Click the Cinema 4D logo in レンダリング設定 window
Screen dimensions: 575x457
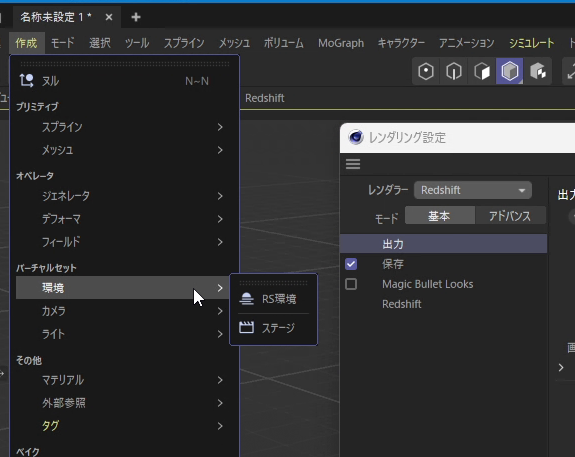356,137
